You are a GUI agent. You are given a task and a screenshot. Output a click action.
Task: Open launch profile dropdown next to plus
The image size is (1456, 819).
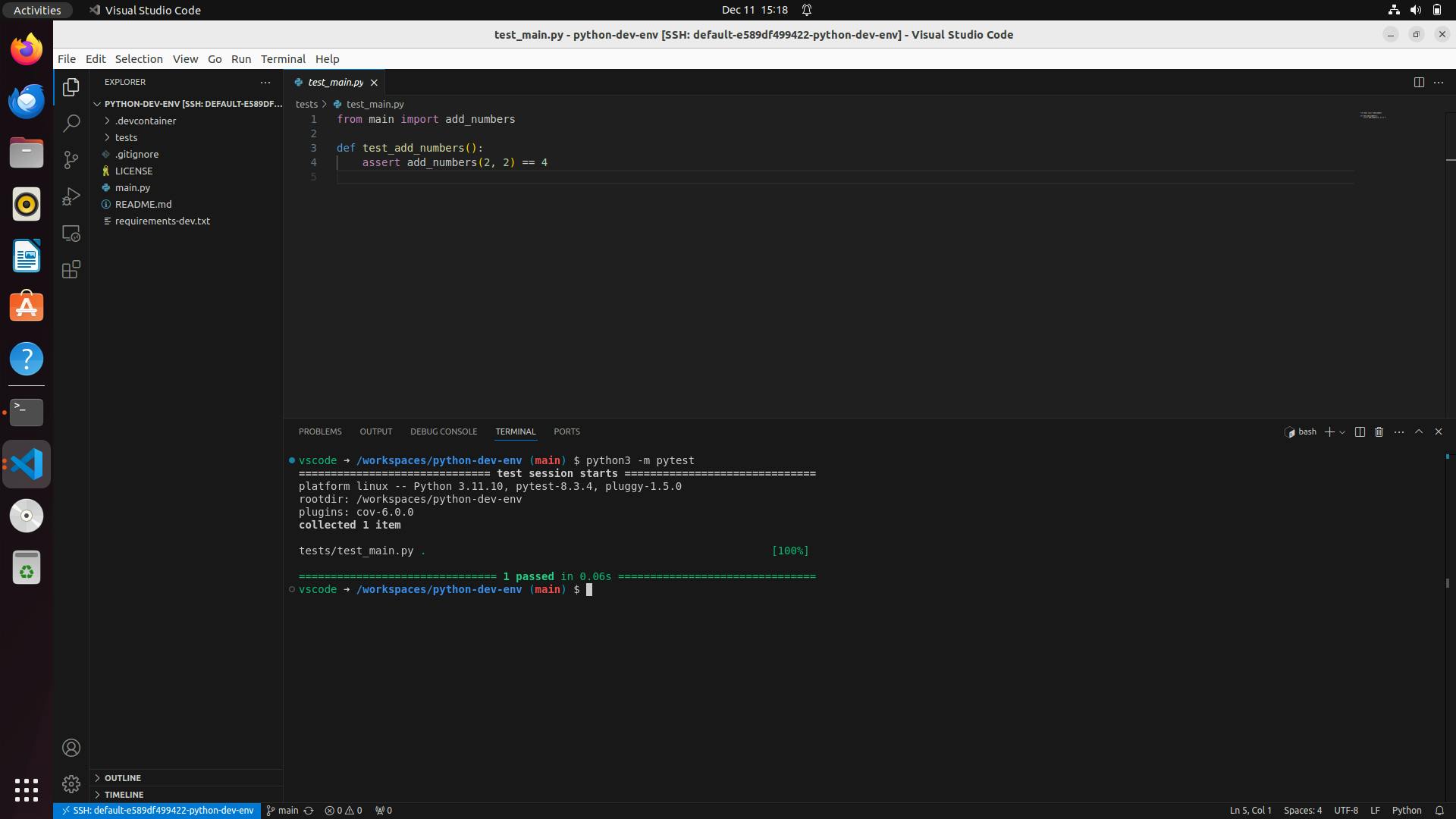tap(1342, 431)
